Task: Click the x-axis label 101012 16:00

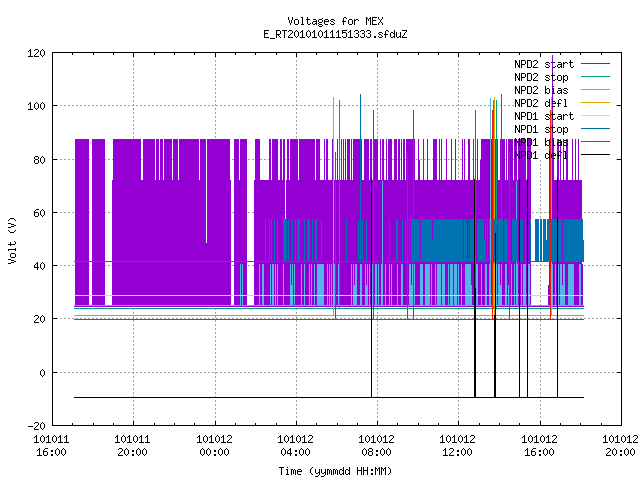Action: [x=540, y=446]
